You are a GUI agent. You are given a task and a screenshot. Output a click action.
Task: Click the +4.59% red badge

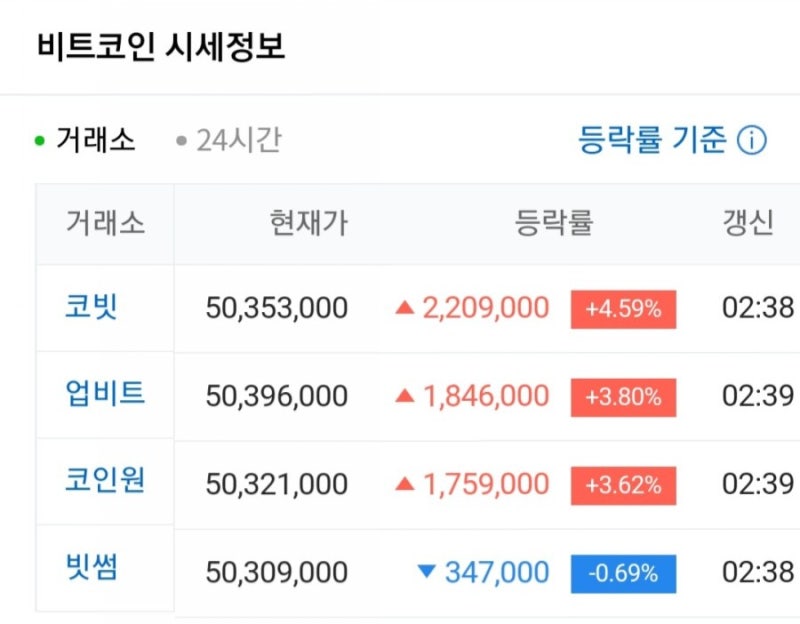[x=623, y=309]
